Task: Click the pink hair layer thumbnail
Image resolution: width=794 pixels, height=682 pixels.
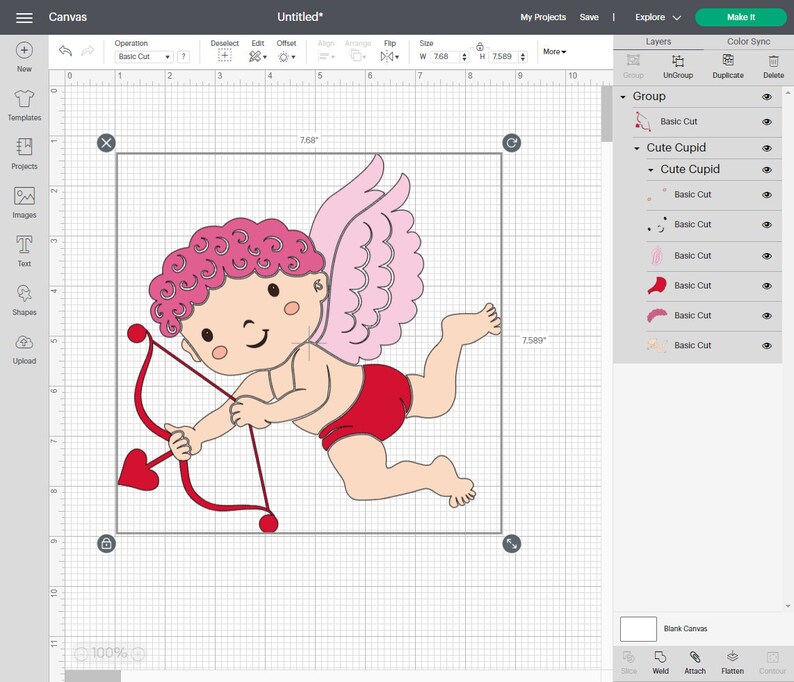Action: pos(657,315)
